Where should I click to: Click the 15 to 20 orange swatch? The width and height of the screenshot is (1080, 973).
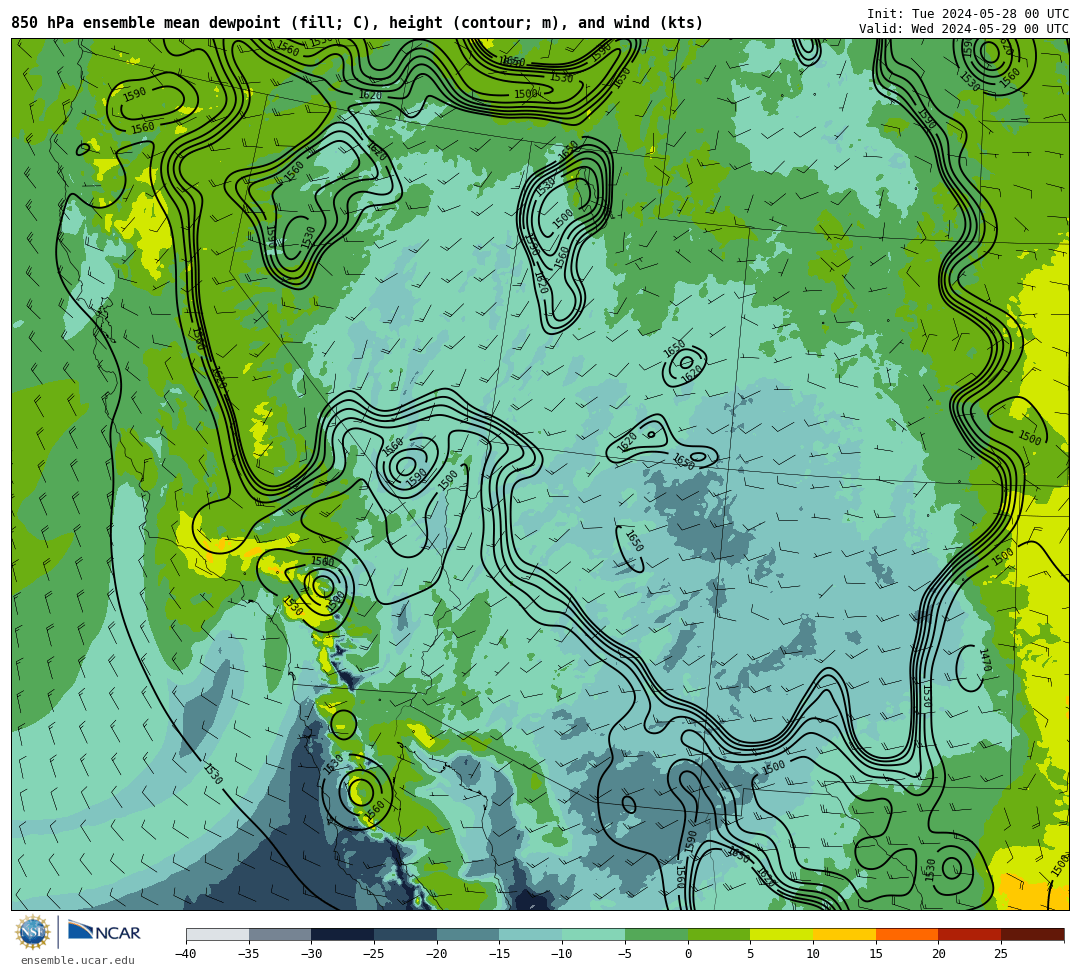pyautogui.click(x=906, y=934)
